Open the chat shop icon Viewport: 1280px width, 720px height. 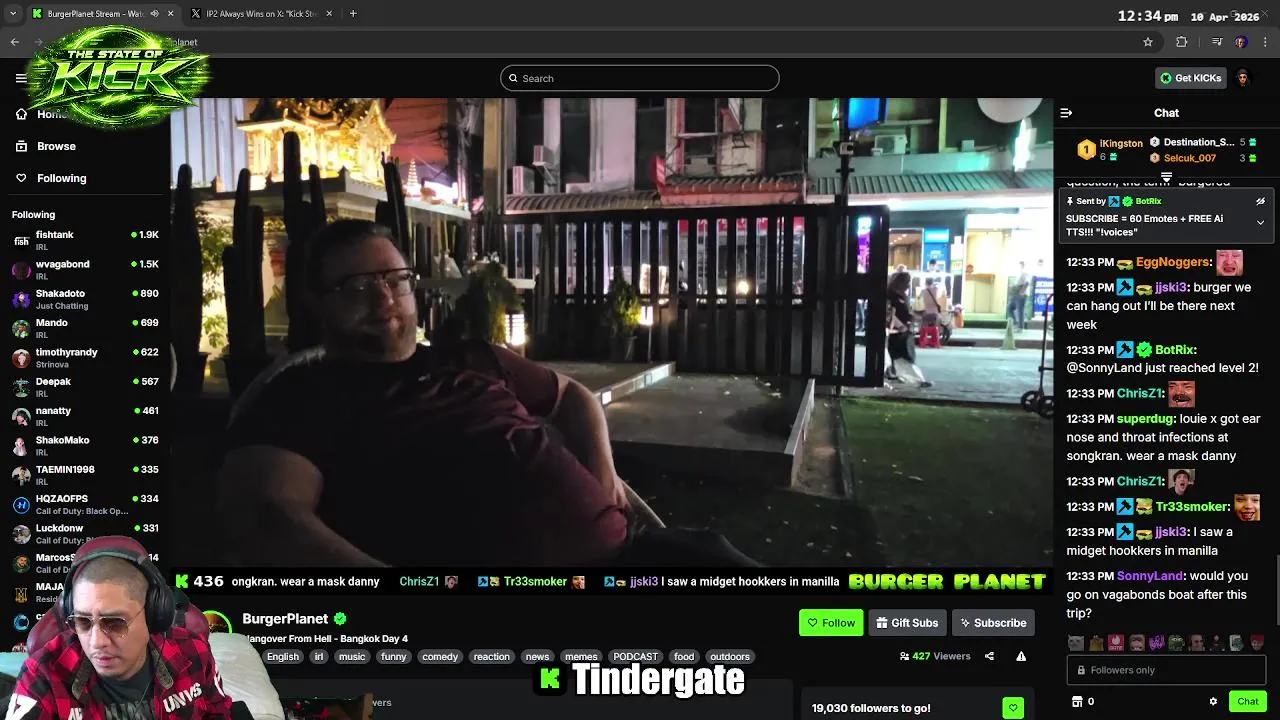pyautogui.click(x=1077, y=701)
